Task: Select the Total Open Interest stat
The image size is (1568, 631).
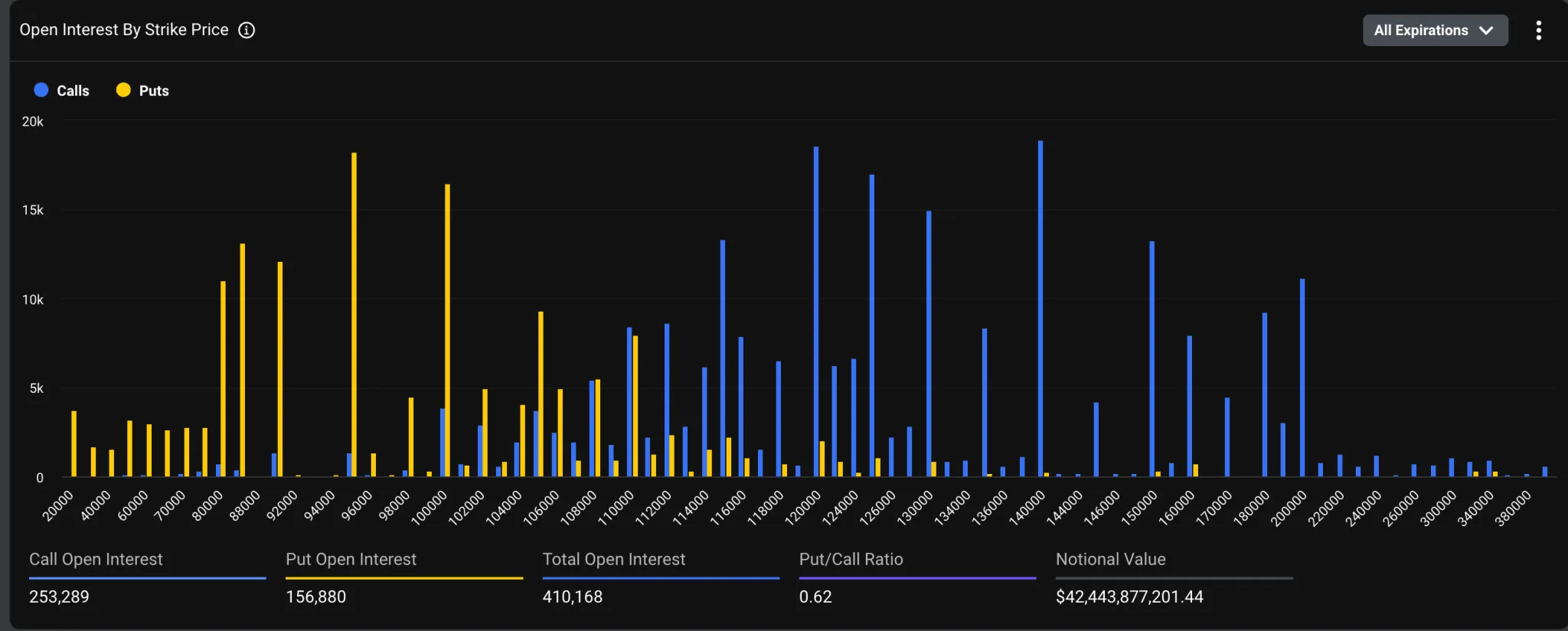Action: 613,559
